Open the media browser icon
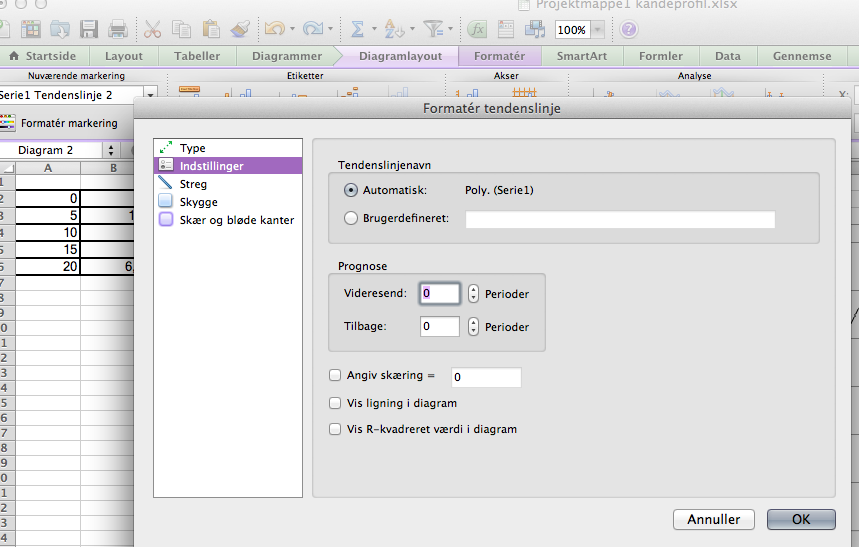The image size is (859, 547). [x=535, y=29]
